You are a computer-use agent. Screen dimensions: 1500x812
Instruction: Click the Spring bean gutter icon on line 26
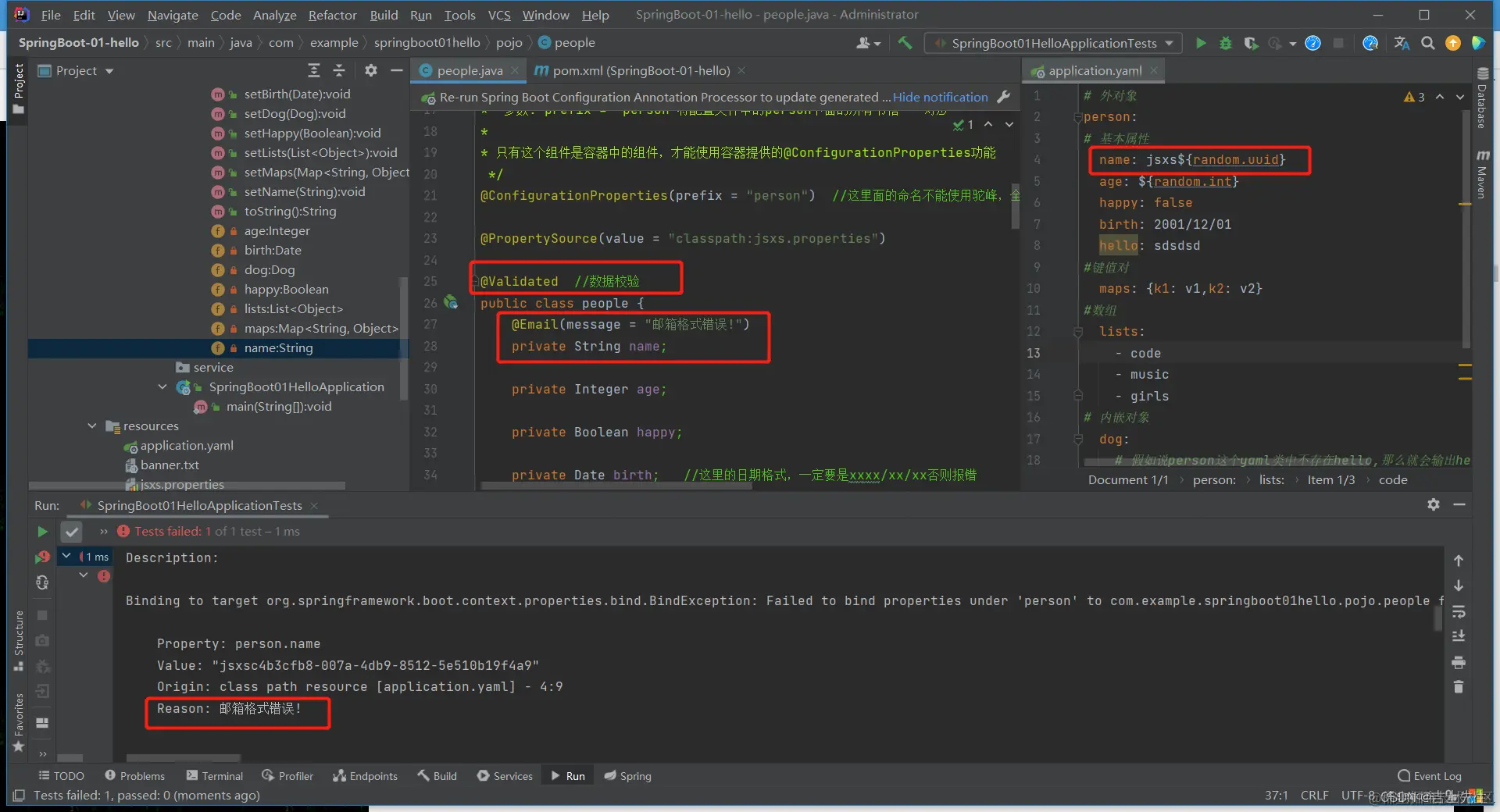452,302
